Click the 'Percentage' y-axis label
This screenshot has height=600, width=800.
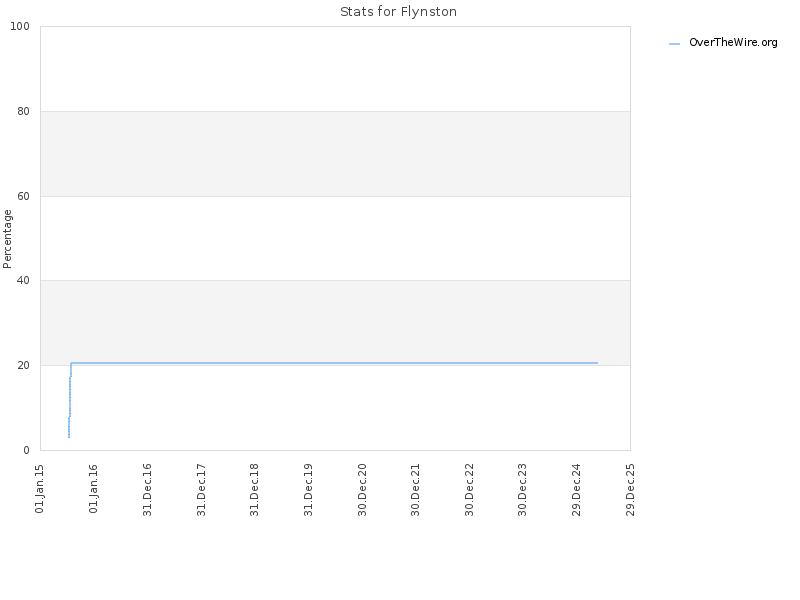click(7, 239)
